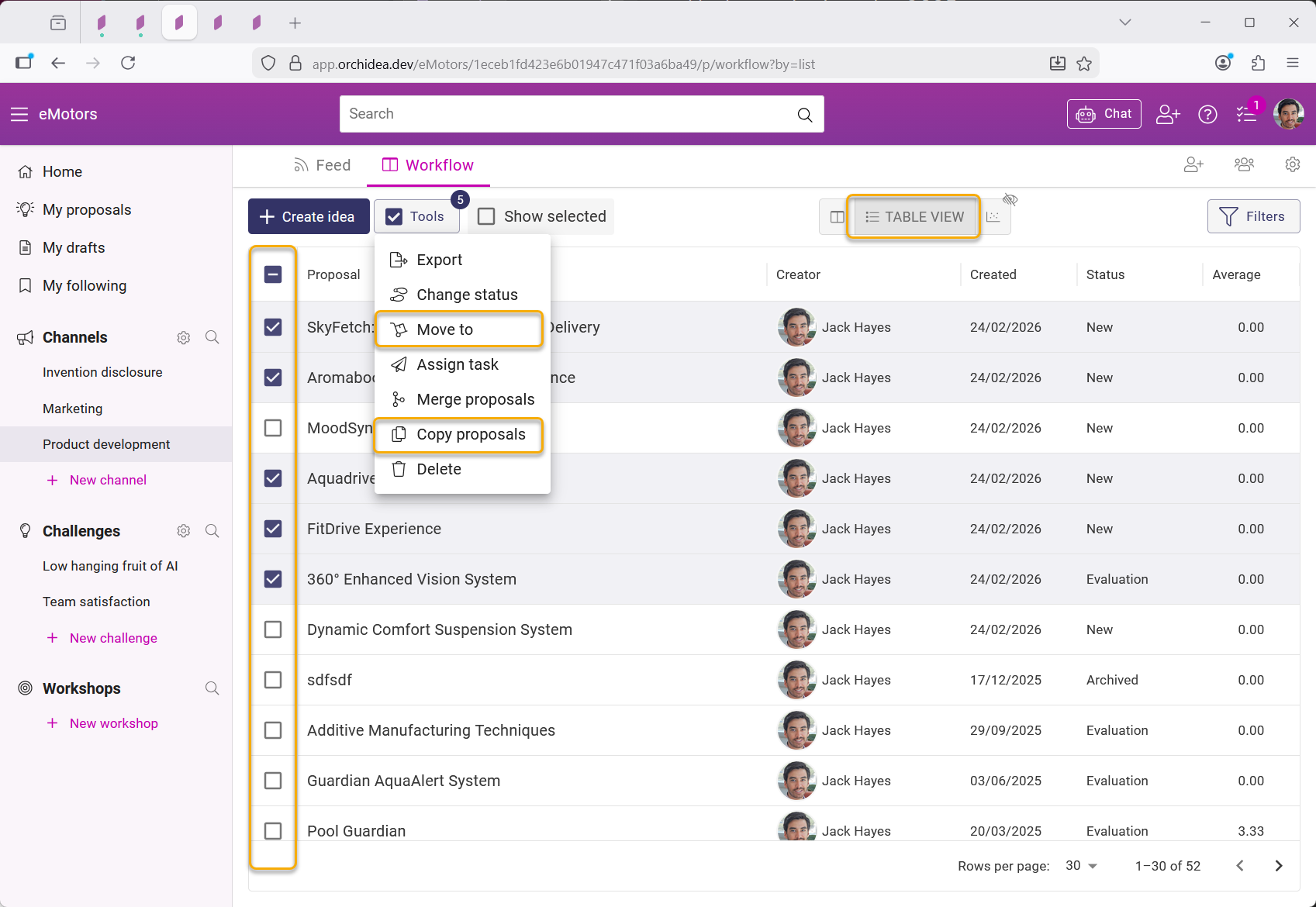Open Channels settings gear
The image size is (1316, 907).
pyautogui.click(x=184, y=338)
